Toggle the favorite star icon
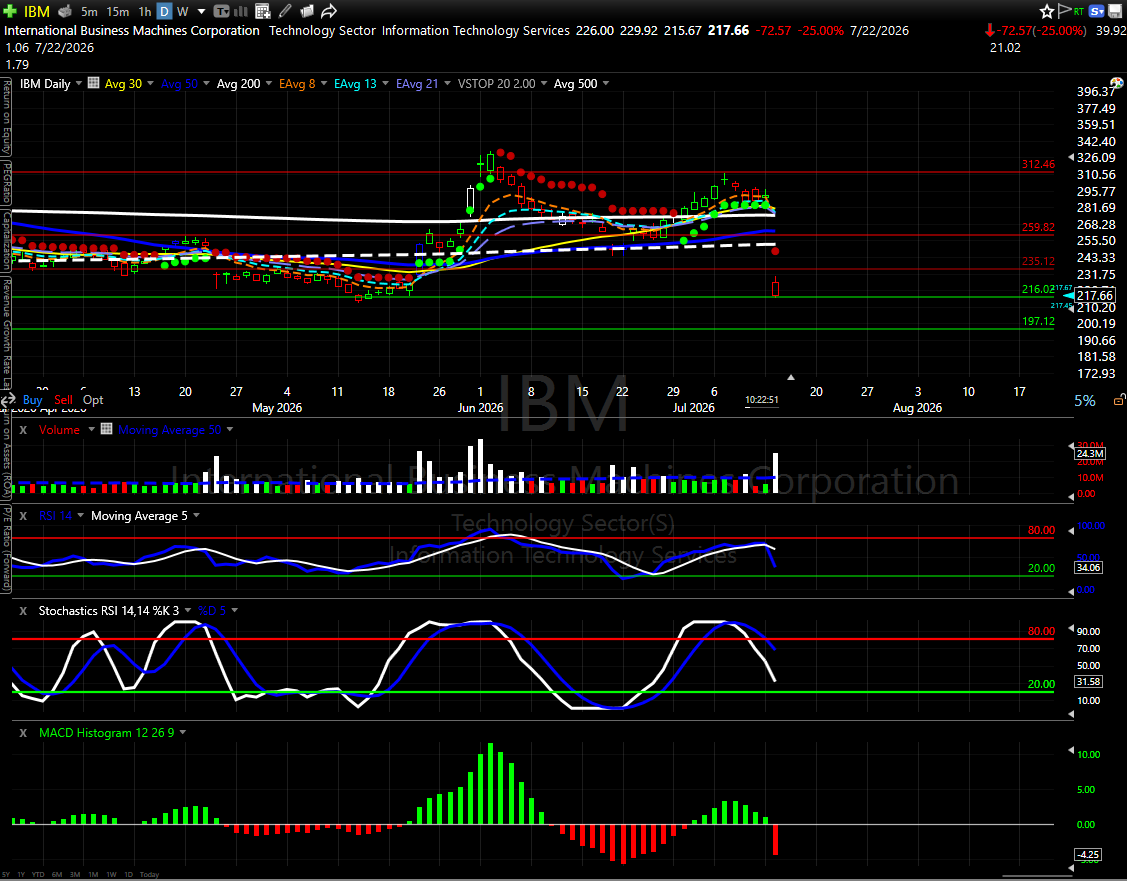This screenshot has height=881, width=1128. pyautogui.click(x=1047, y=11)
